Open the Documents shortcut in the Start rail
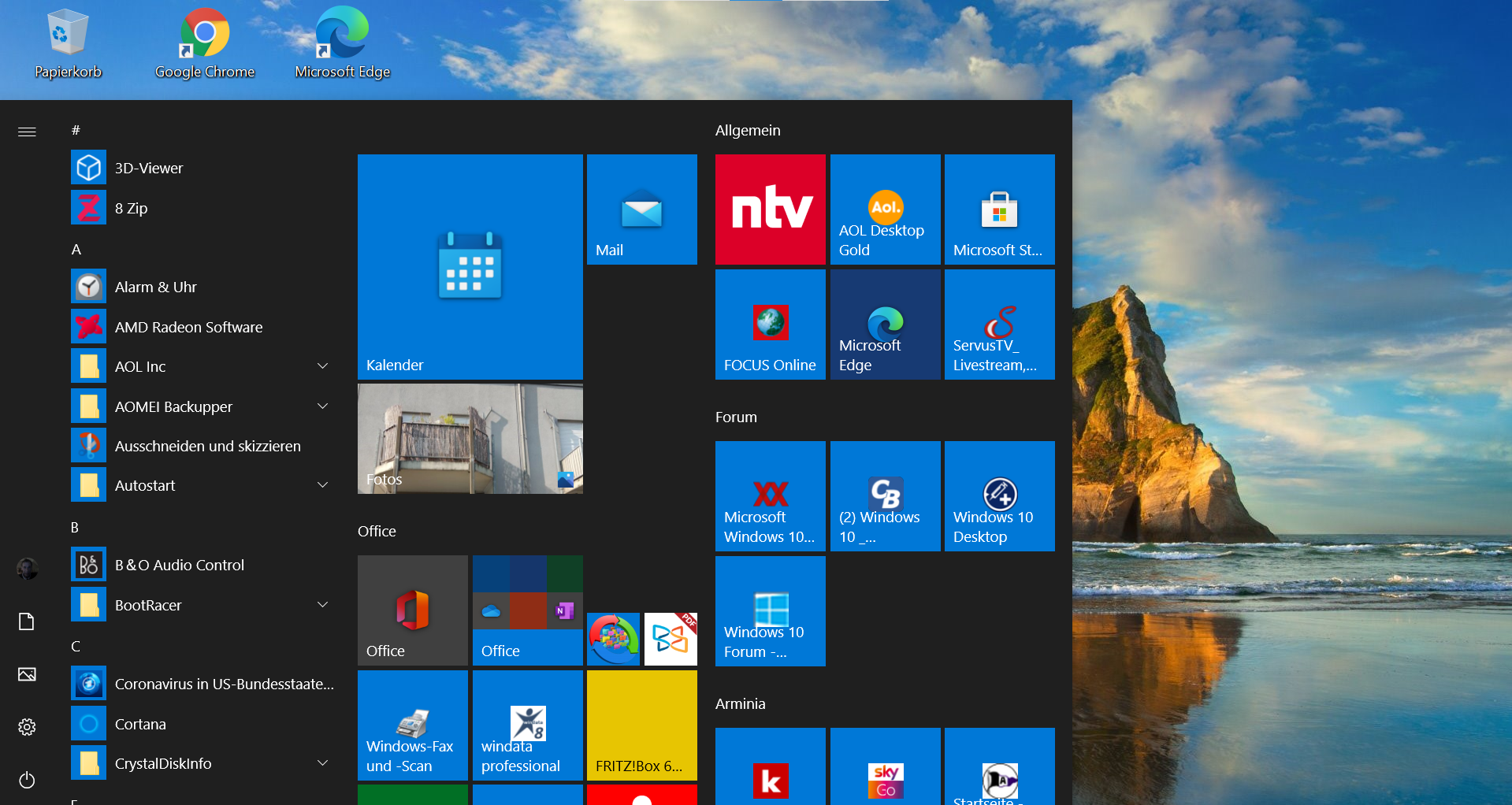 click(27, 621)
